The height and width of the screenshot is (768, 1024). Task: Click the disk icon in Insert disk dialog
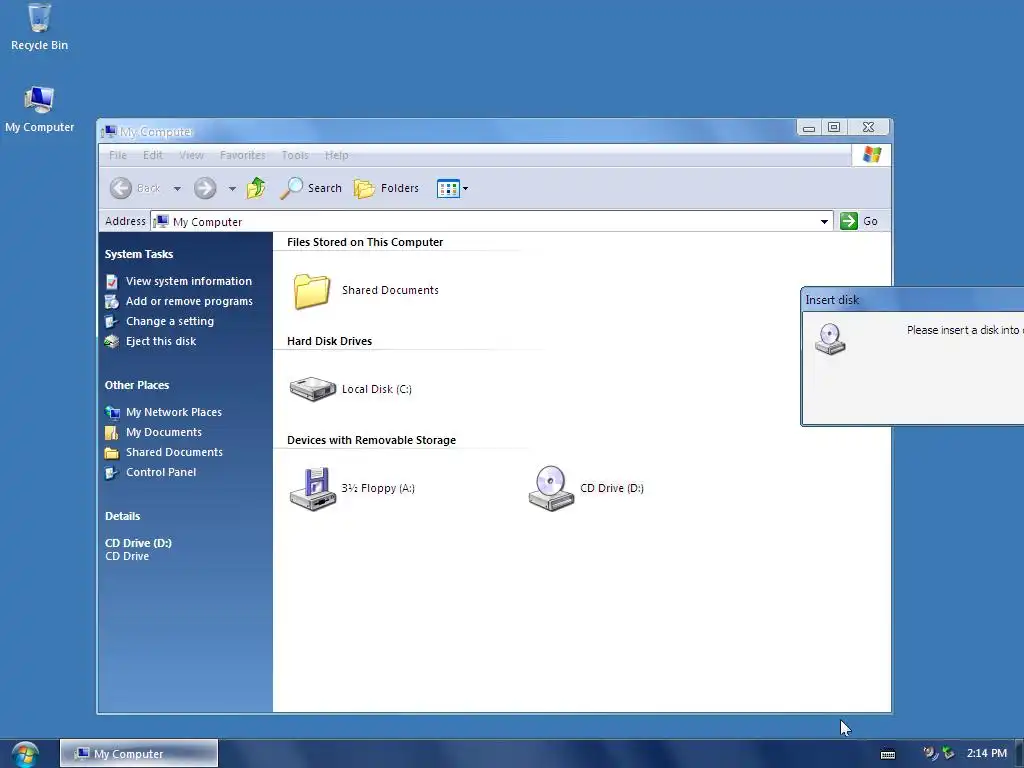tap(830, 339)
